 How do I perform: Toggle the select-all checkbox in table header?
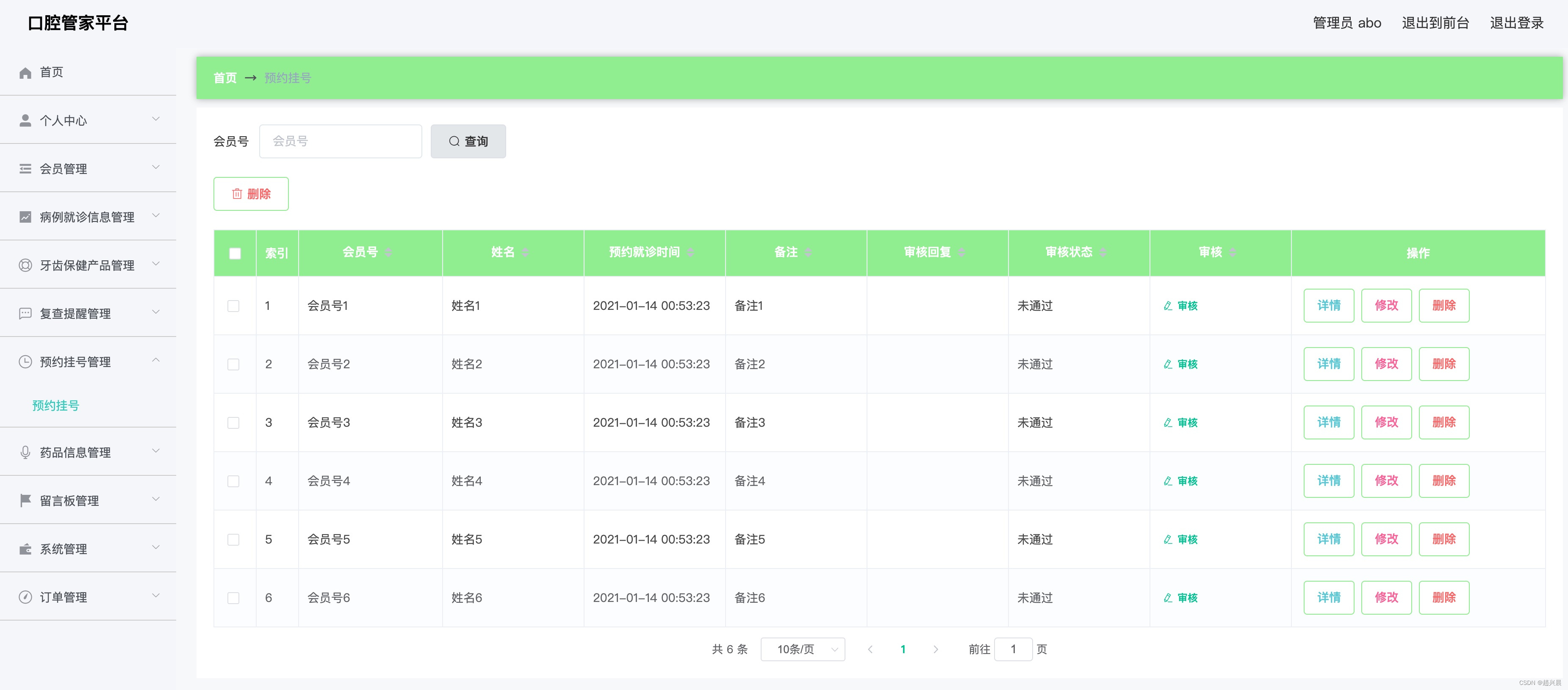(x=235, y=253)
